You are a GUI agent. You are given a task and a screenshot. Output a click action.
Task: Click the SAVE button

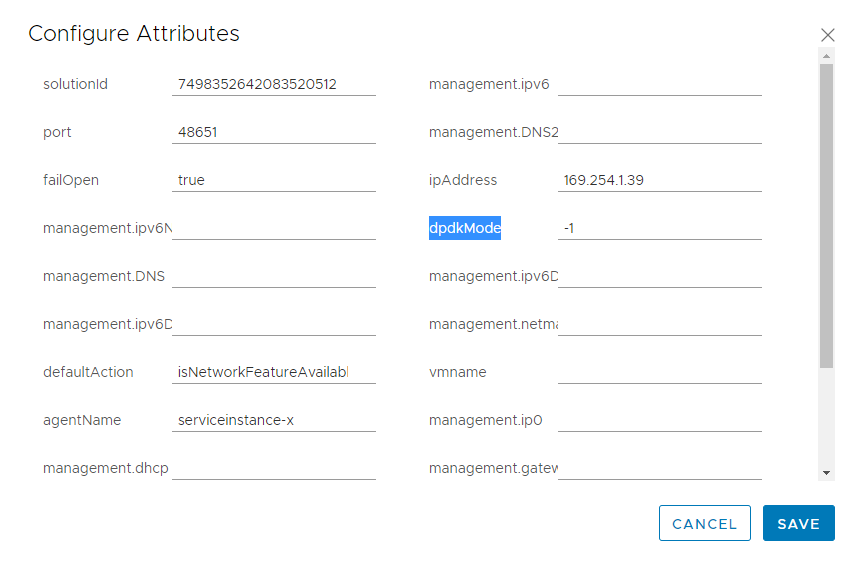tap(798, 523)
